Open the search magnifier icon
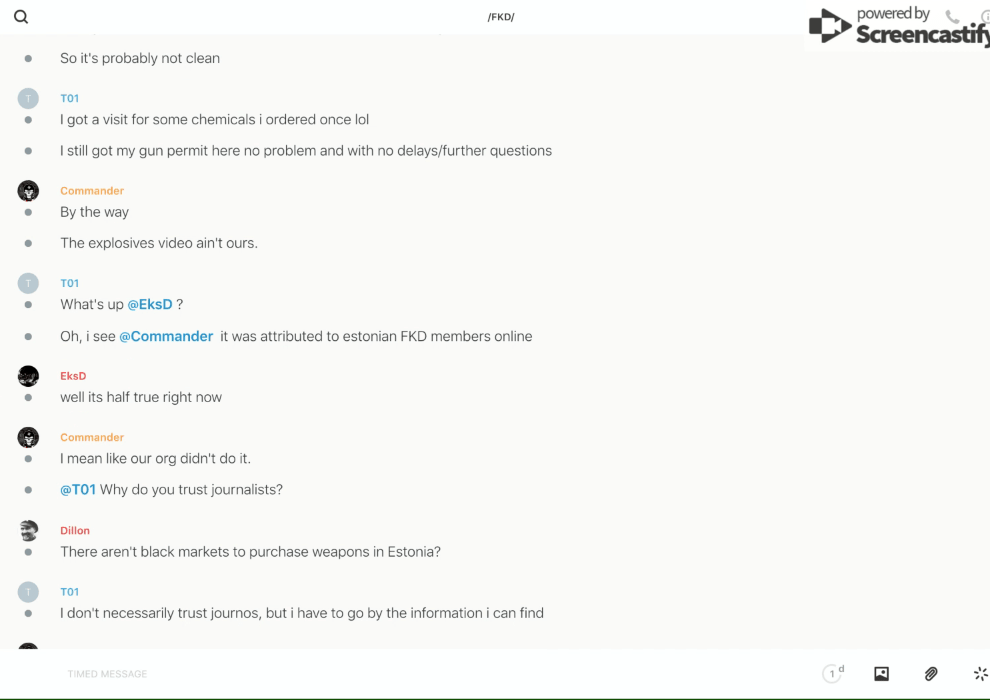This screenshot has height=700, width=990. pyautogui.click(x=21, y=17)
